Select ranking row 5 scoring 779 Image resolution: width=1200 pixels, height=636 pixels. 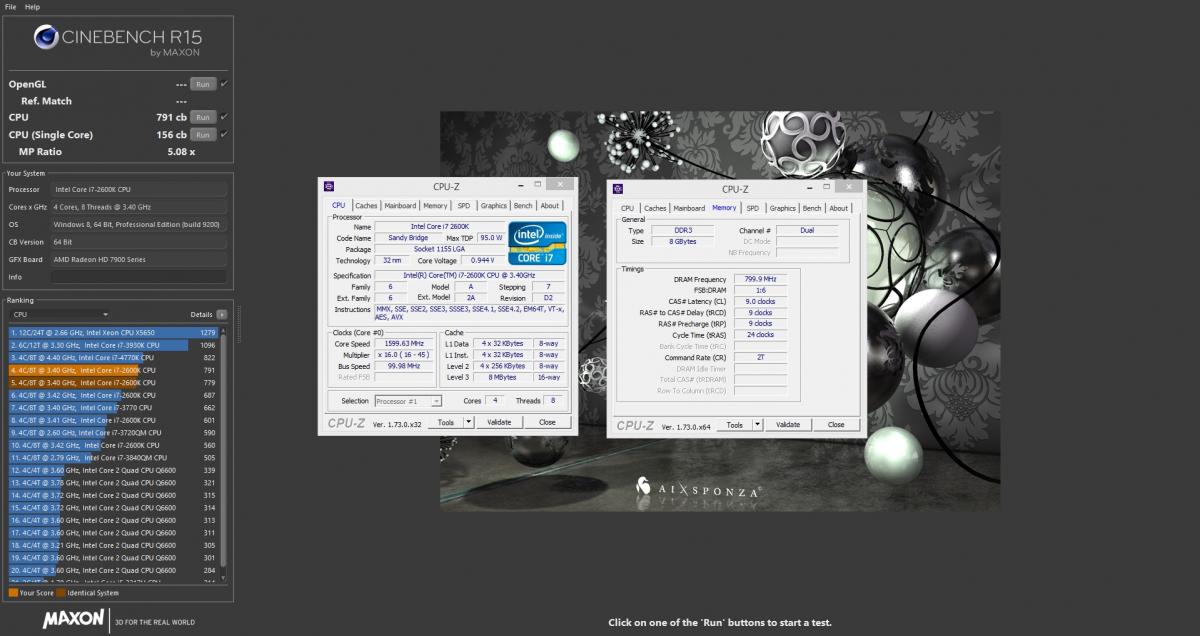point(113,382)
